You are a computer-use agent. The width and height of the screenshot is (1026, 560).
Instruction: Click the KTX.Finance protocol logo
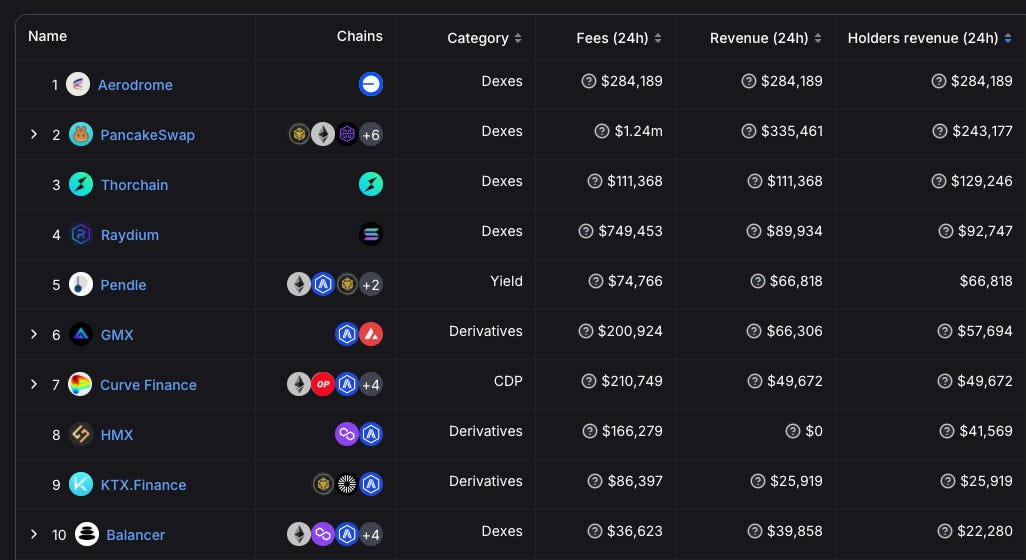click(x=81, y=485)
